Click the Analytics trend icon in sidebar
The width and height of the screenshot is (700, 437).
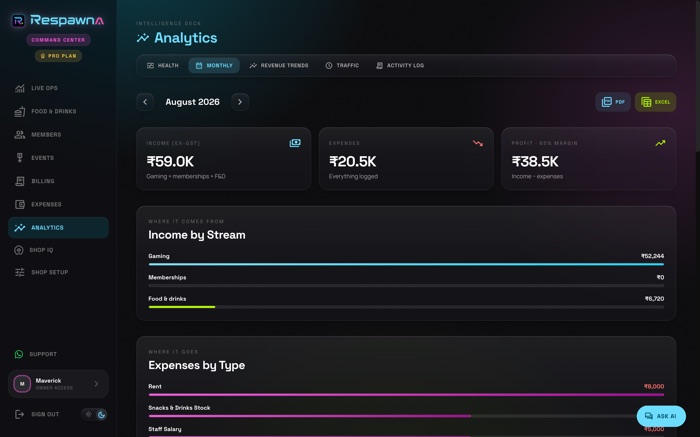[20, 228]
